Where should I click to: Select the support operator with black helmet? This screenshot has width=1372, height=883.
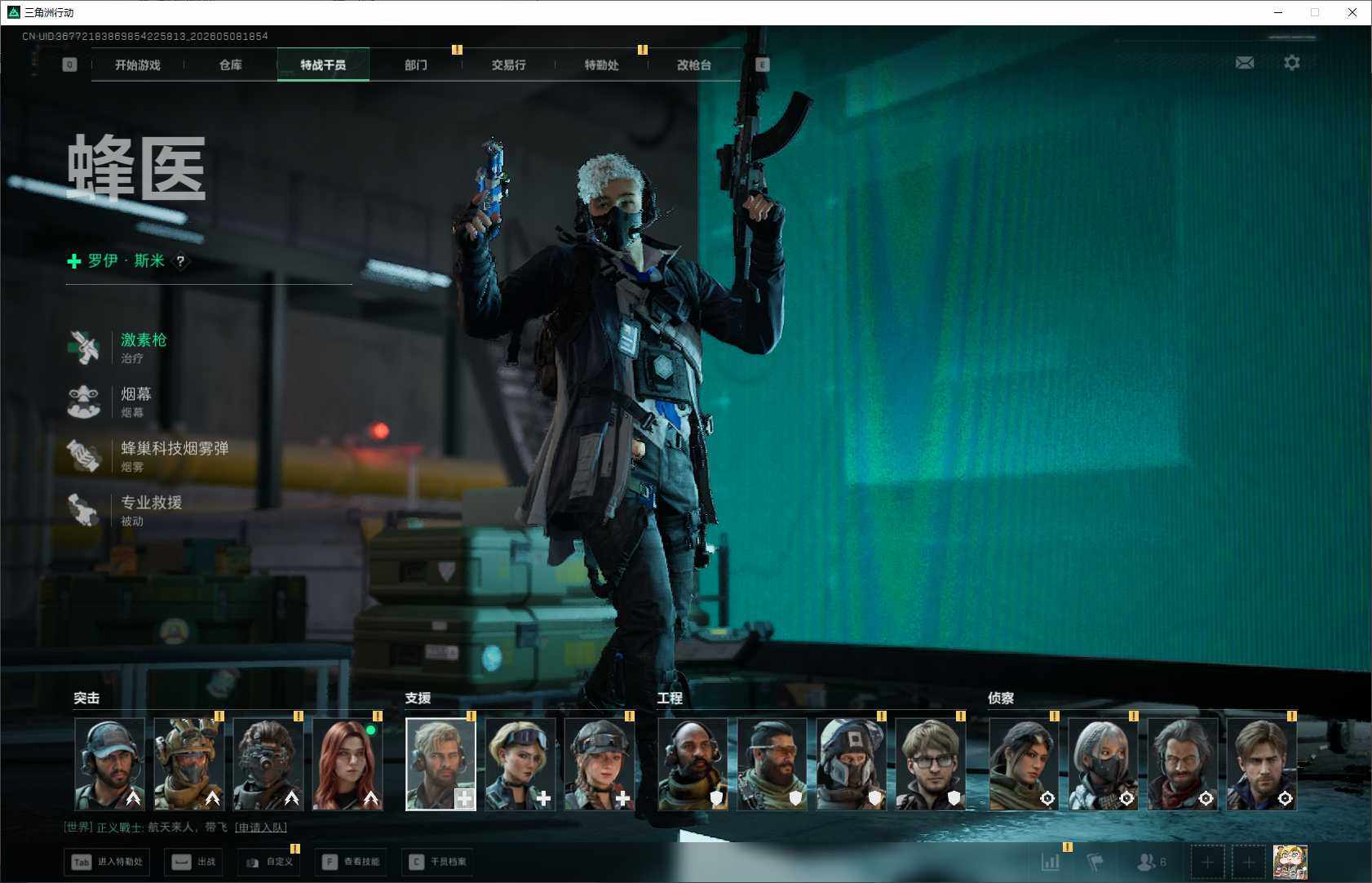click(x=600, y=764)
